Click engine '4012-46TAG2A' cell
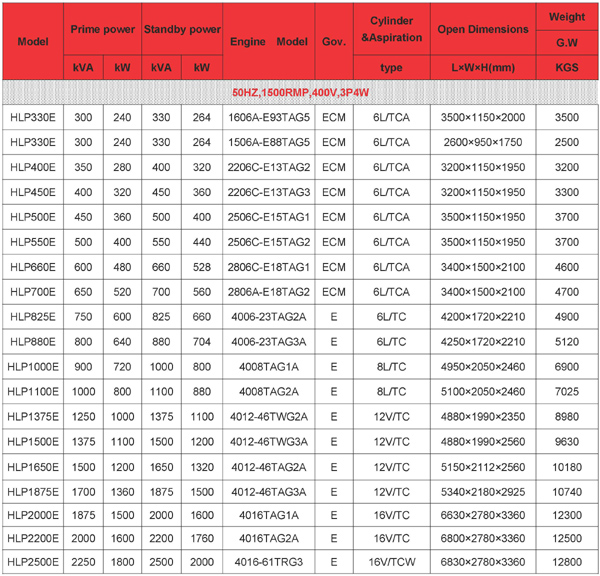Image resolution: width=600 pixels, height=576 pixels. tap(269, 467)
